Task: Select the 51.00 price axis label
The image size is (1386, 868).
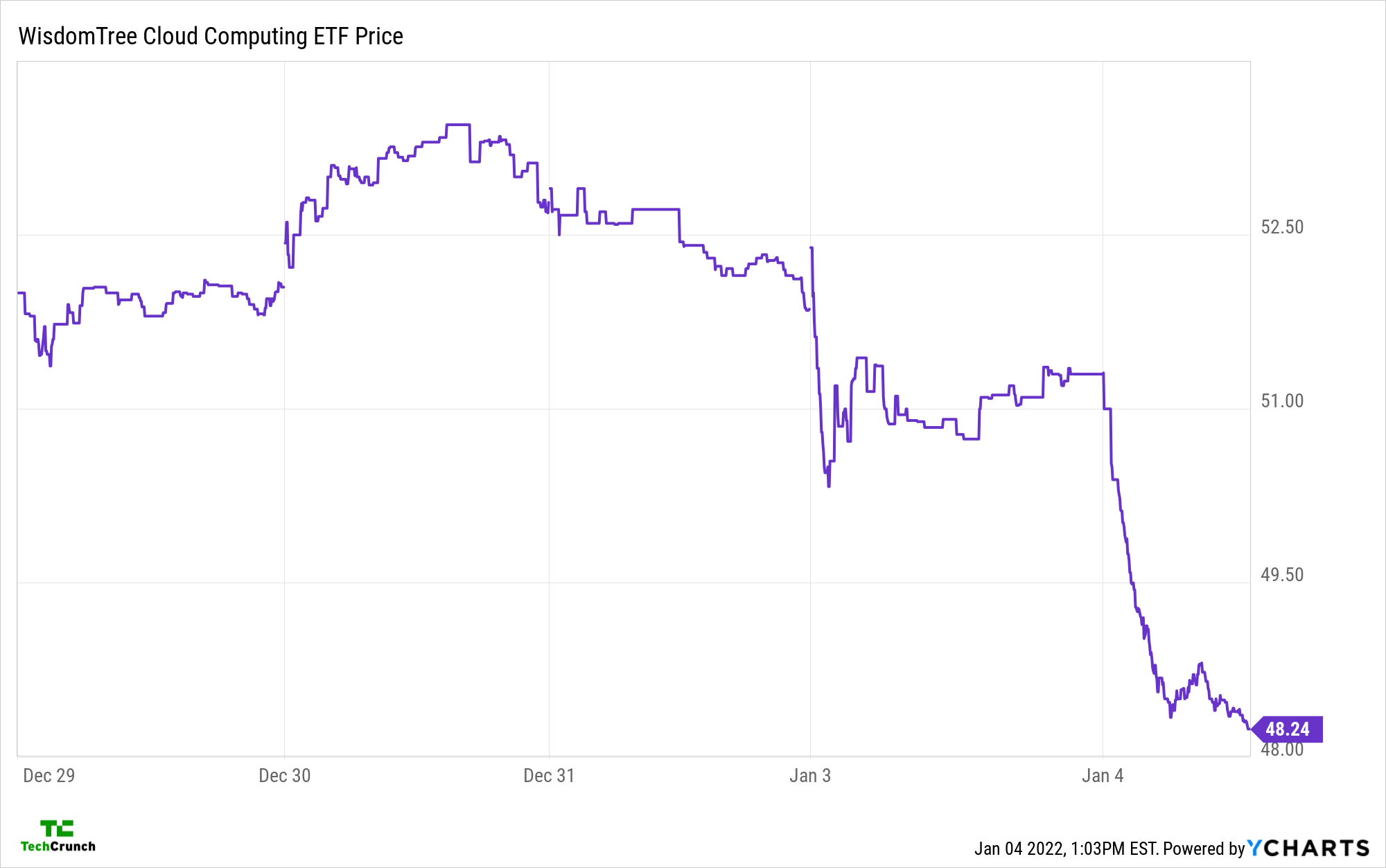Action: tap(1282, 401)
